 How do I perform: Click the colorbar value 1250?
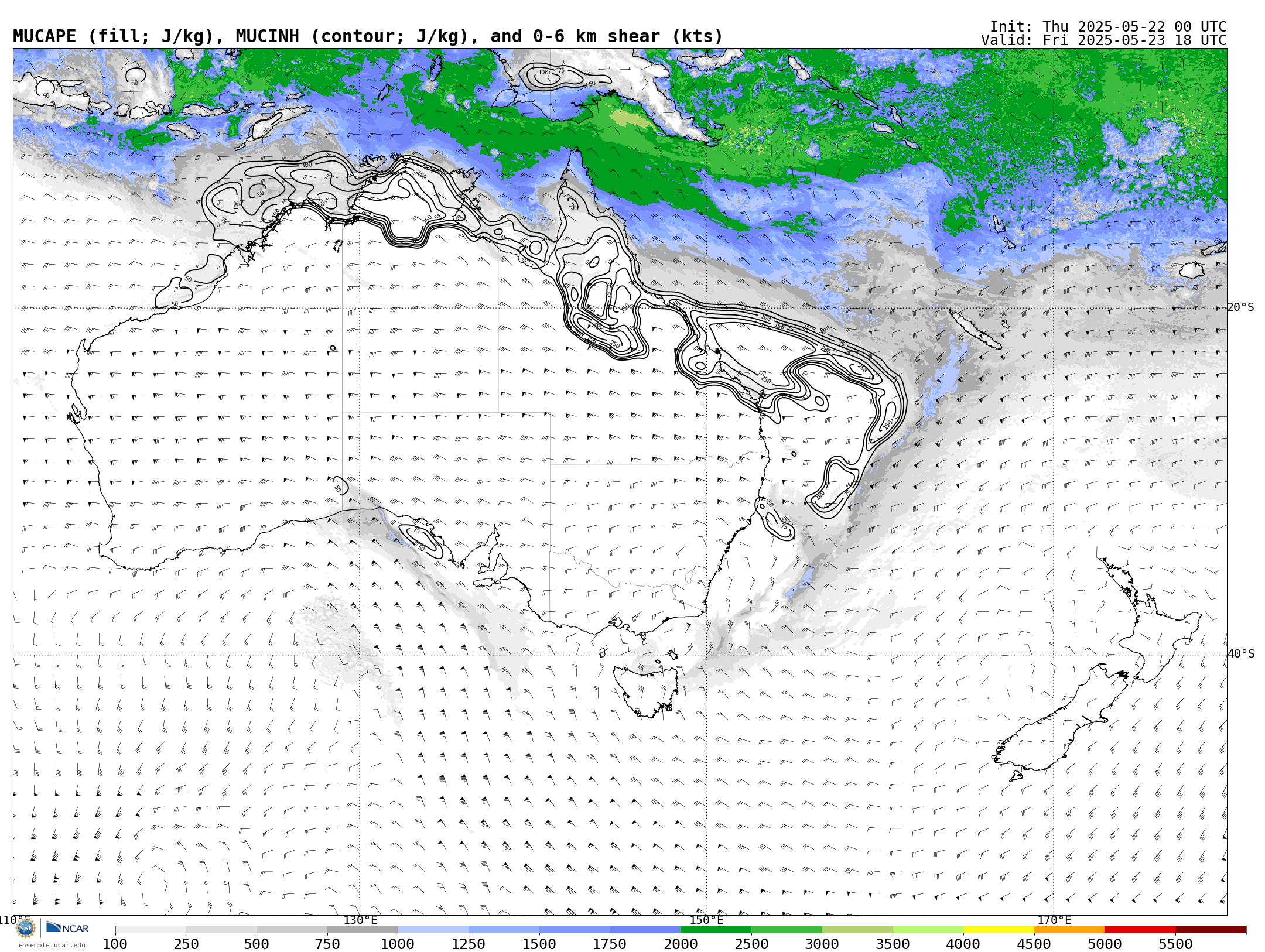pyautogui.click(x=469, y=944)
